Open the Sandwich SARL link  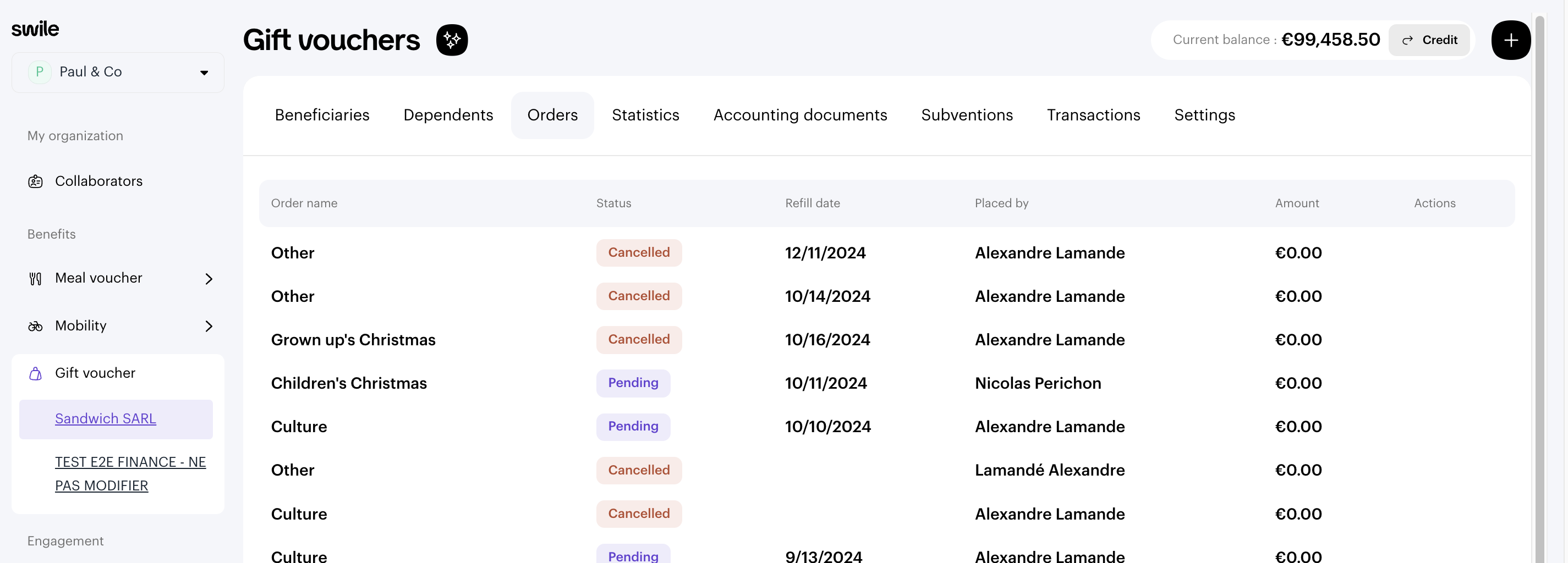coord(105,418)
